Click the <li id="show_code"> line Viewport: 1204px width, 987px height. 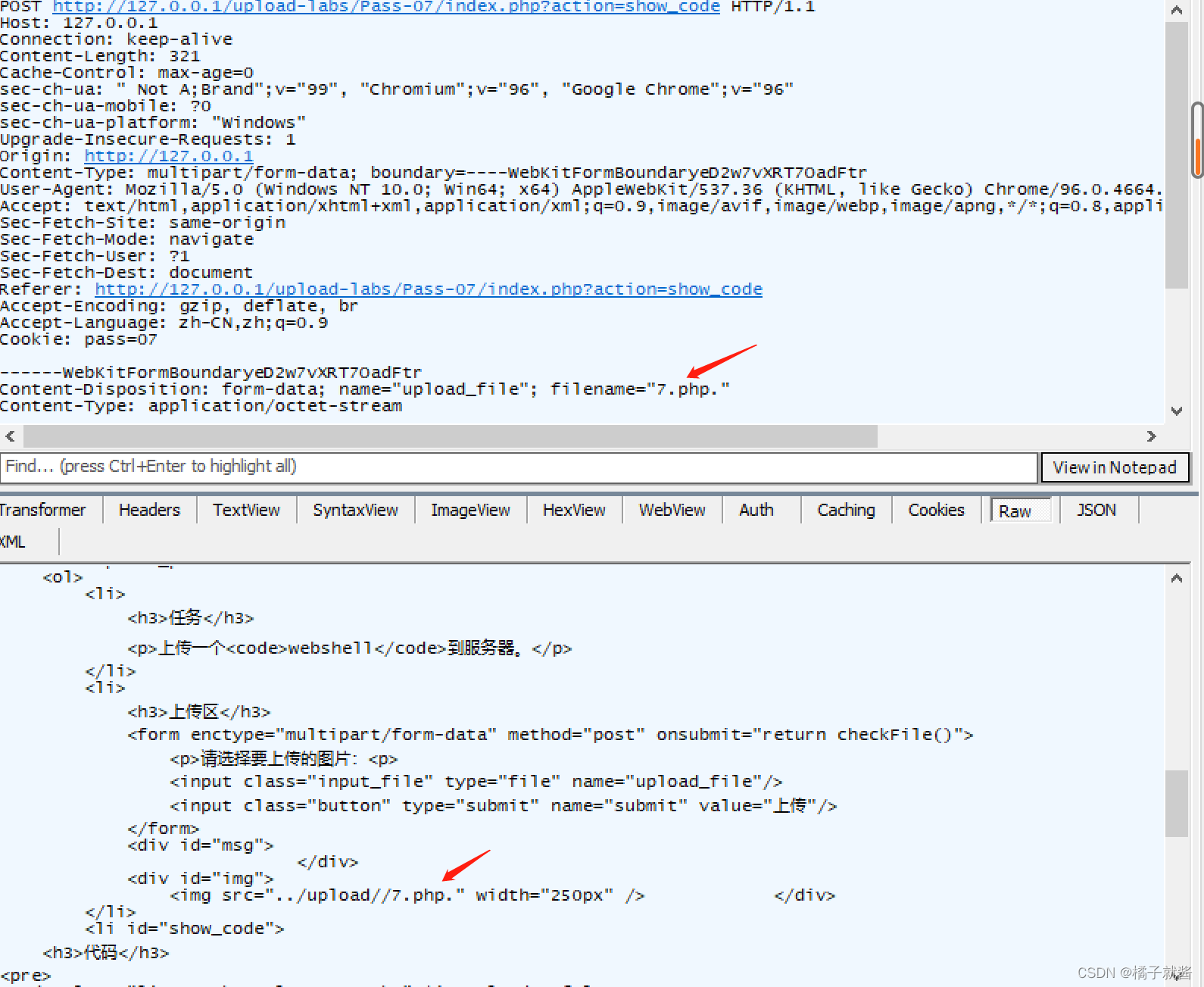click(x=185, y=929)
